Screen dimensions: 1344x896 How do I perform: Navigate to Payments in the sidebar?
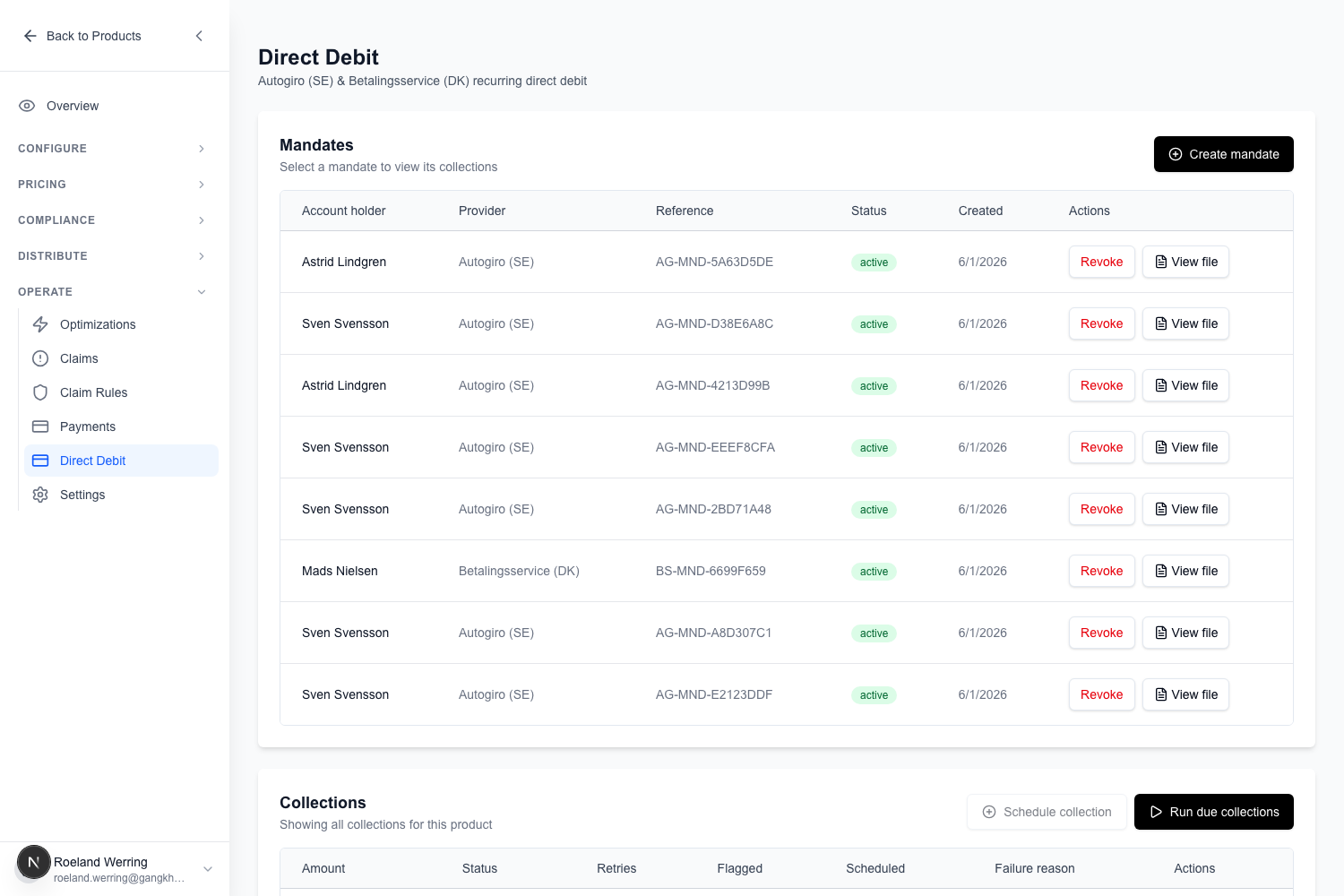click(121, 426)
